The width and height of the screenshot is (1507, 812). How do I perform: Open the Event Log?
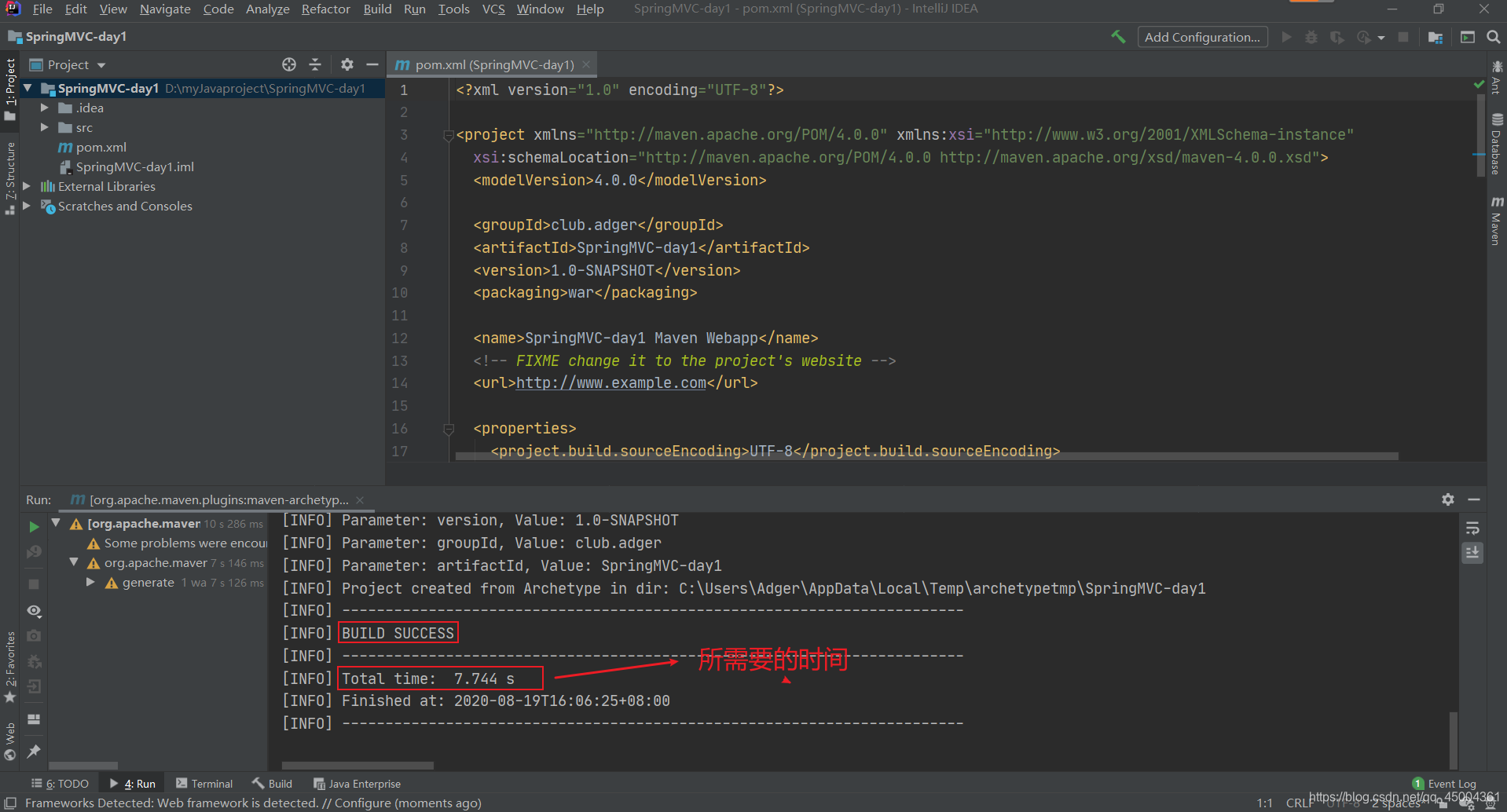click(x=1444, y=784)
